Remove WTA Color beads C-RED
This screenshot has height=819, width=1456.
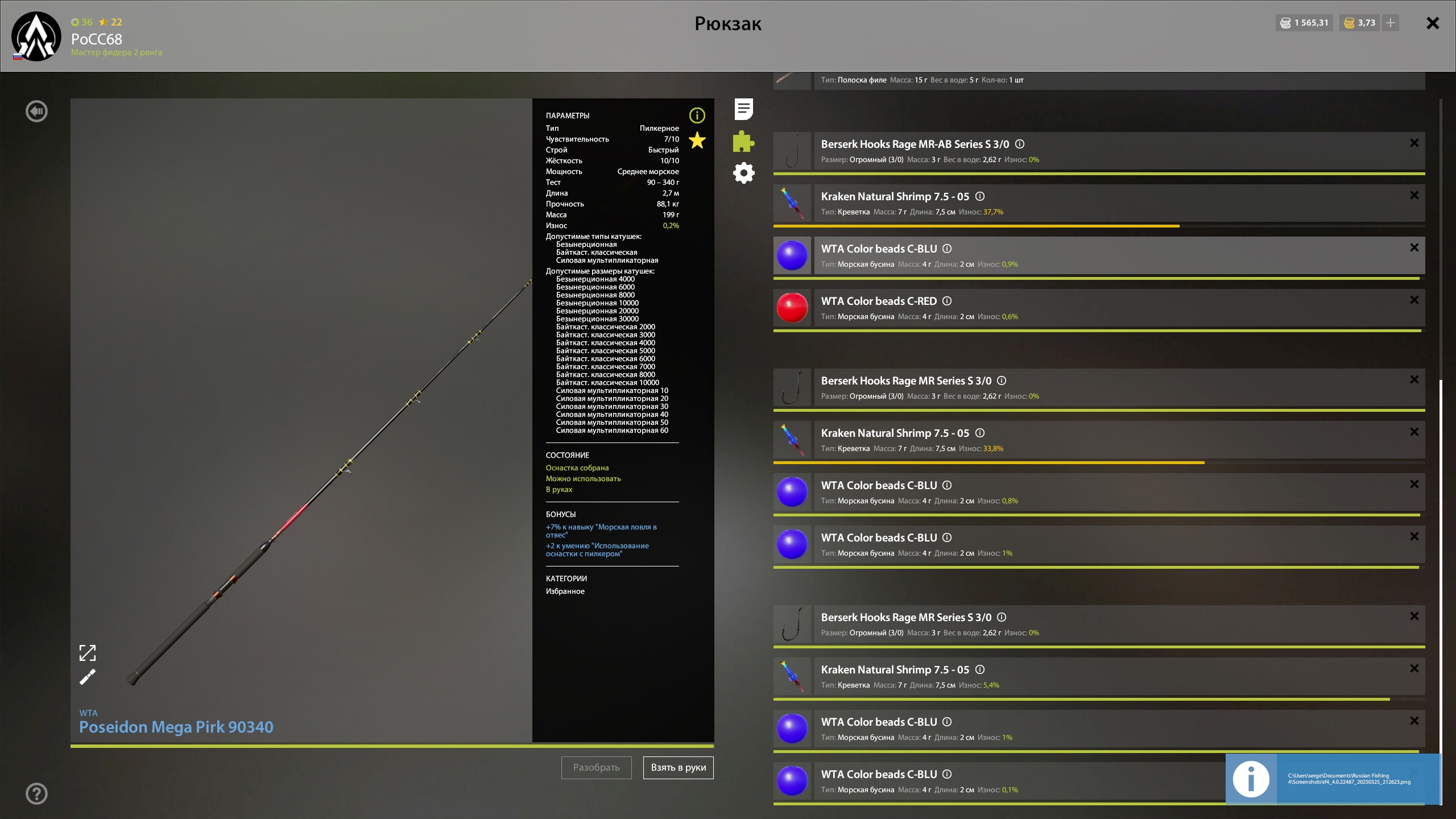[x=1414, y=300]
